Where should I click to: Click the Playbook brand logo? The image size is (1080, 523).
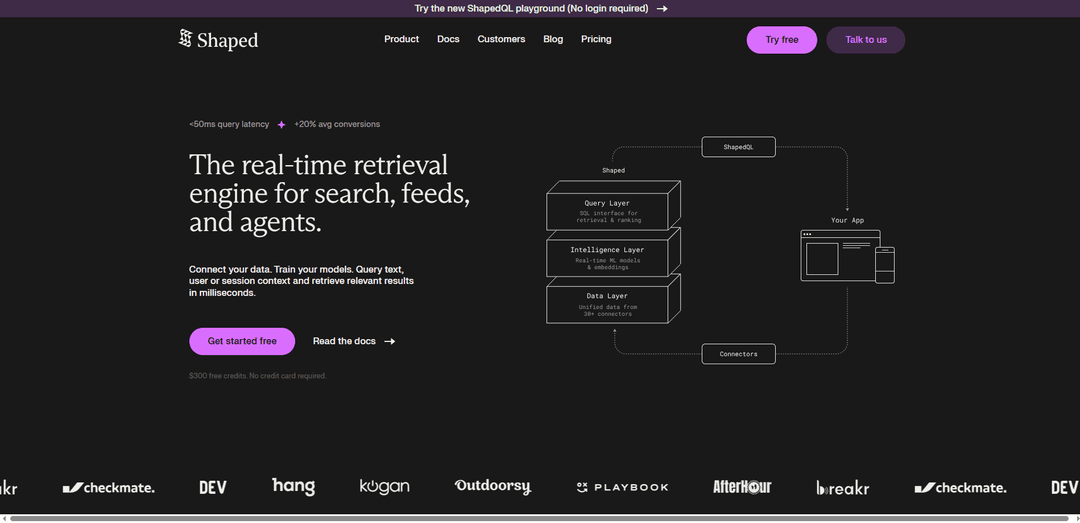coord(622,487)
